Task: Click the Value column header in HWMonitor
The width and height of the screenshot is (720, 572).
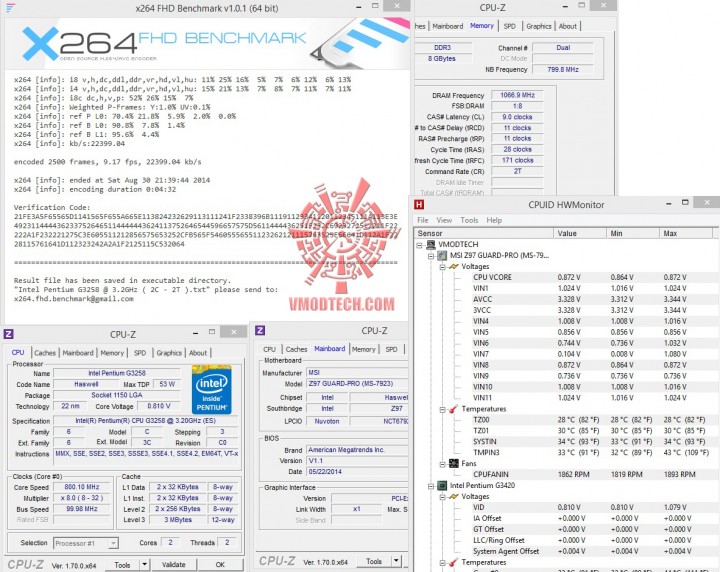Action: point(579,233)
